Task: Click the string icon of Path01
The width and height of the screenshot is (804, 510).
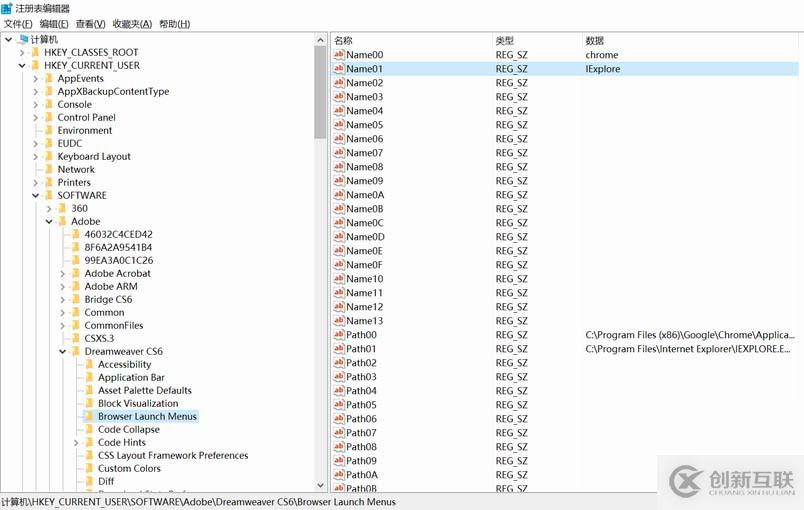Action: (339, 349)
